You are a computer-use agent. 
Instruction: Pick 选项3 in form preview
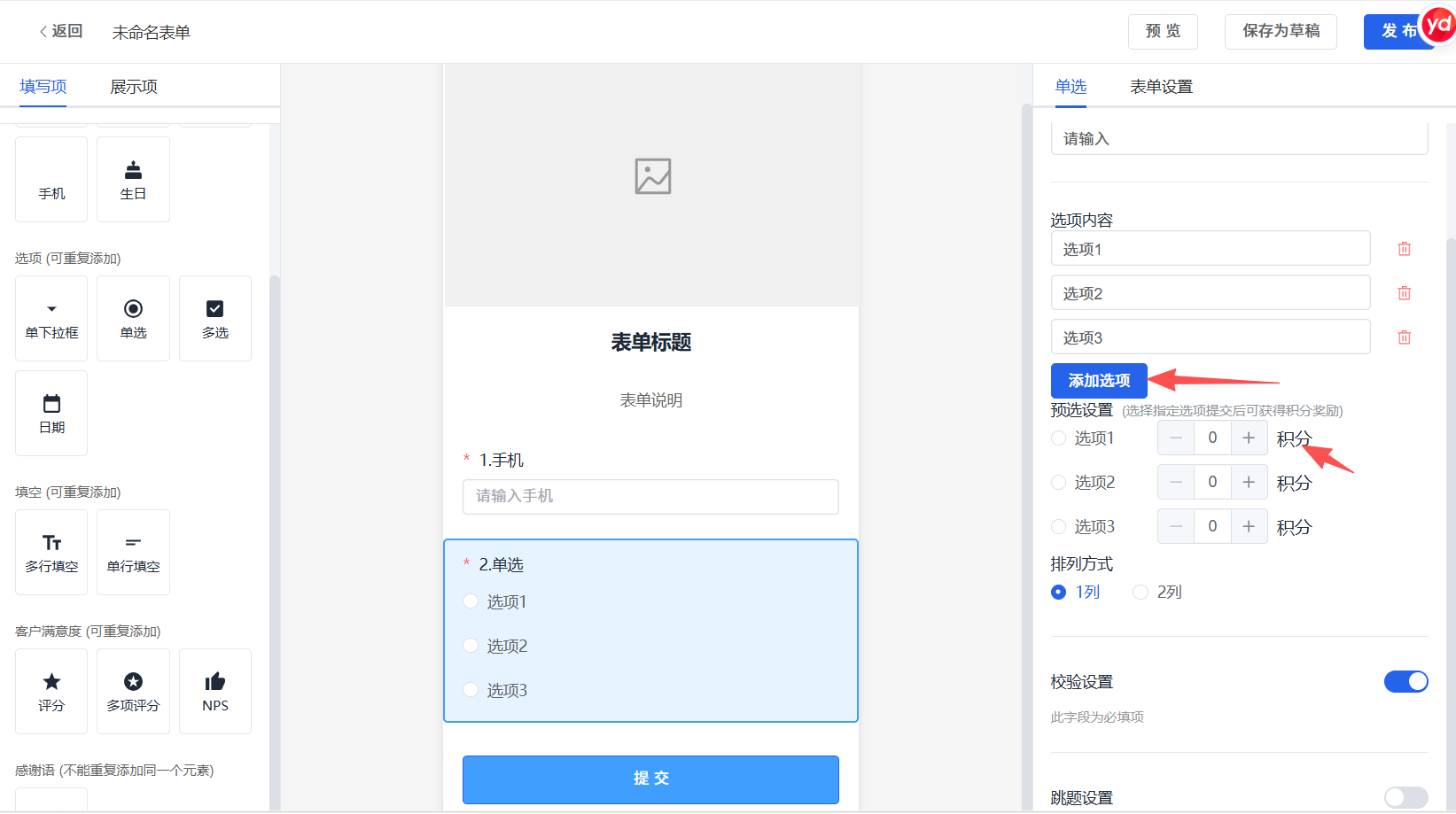point(471,690)
